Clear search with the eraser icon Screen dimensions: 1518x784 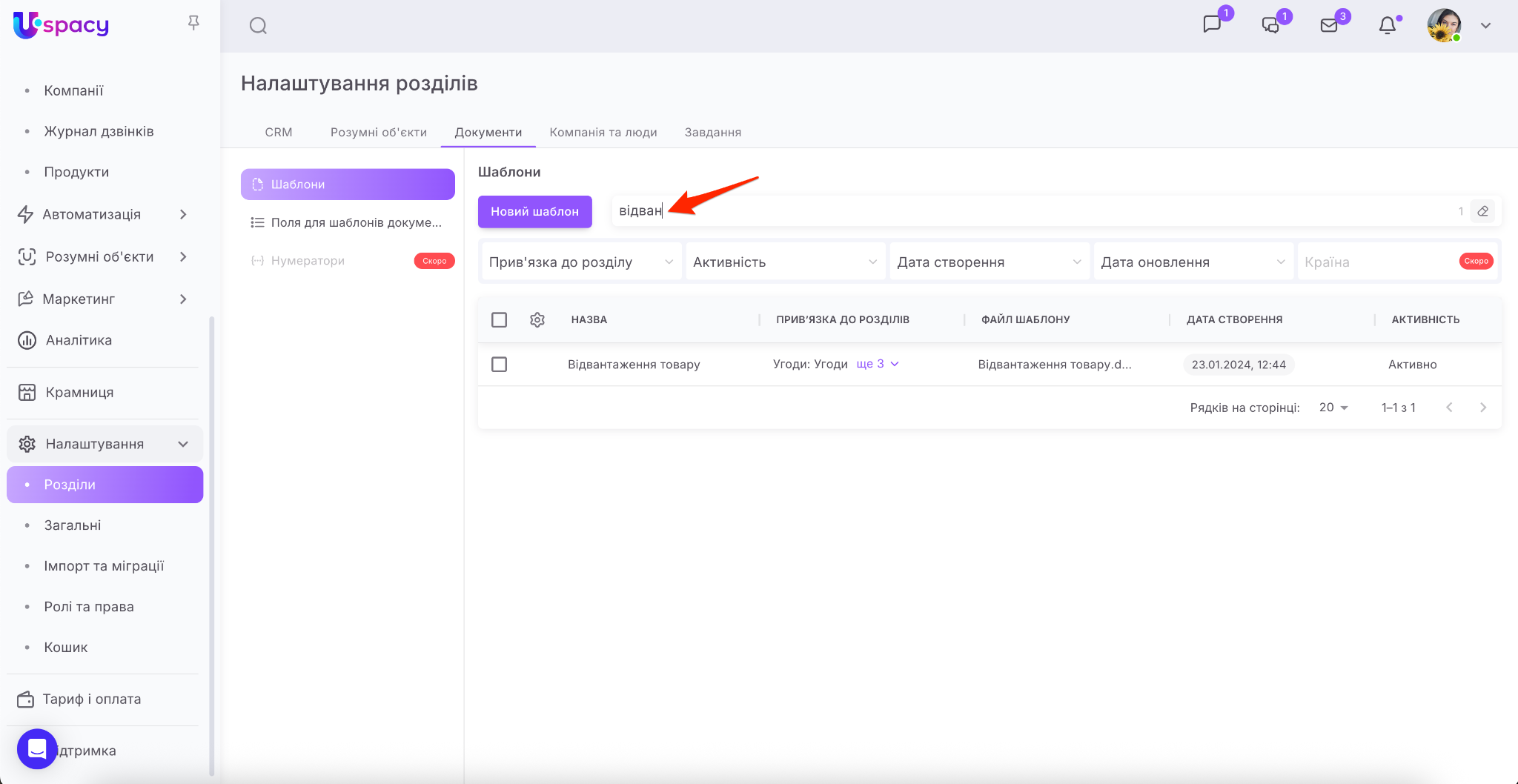(x=1483, y=211)
